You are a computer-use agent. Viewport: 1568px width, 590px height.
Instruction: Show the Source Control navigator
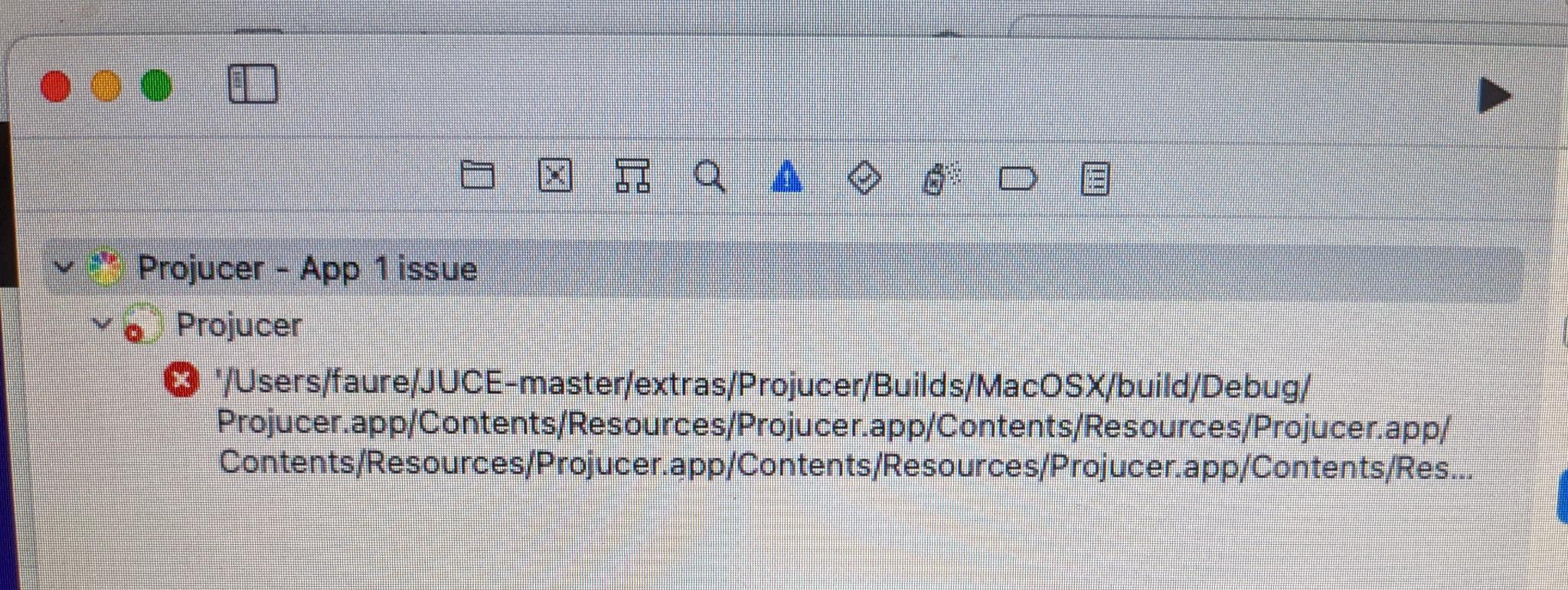[x=555, y=175]
